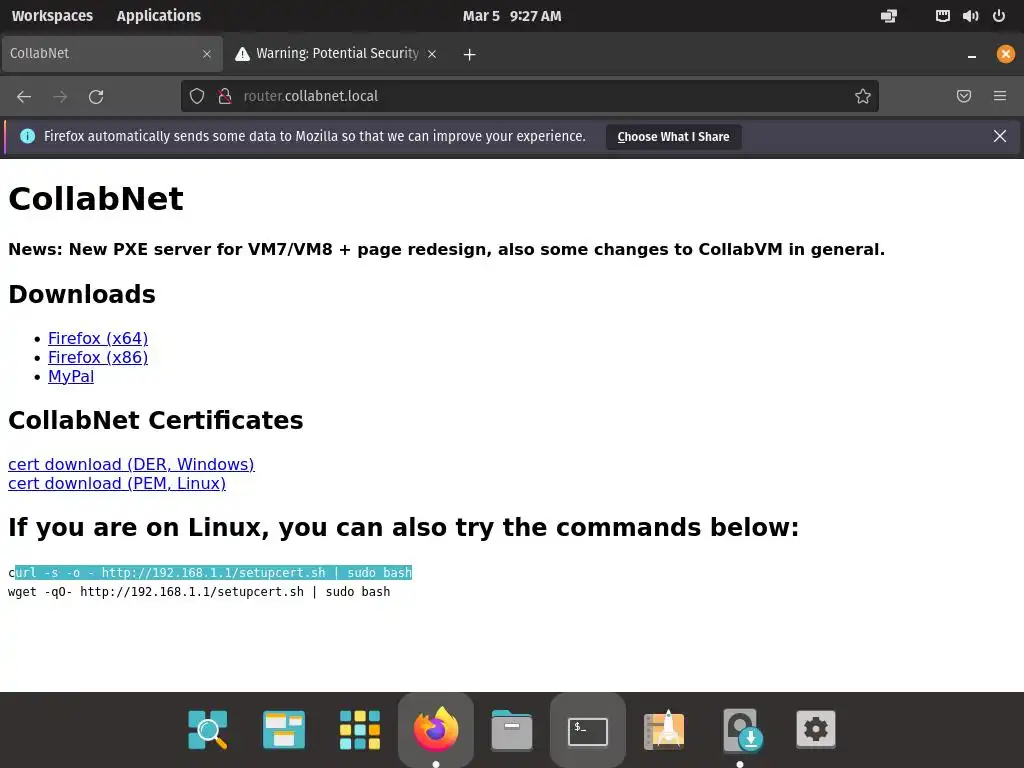Open the workspaces overview dock icon
Image resolution: width=1024 pixels, height=768 pixels.
pyautogui.click(x=284, y=729)
